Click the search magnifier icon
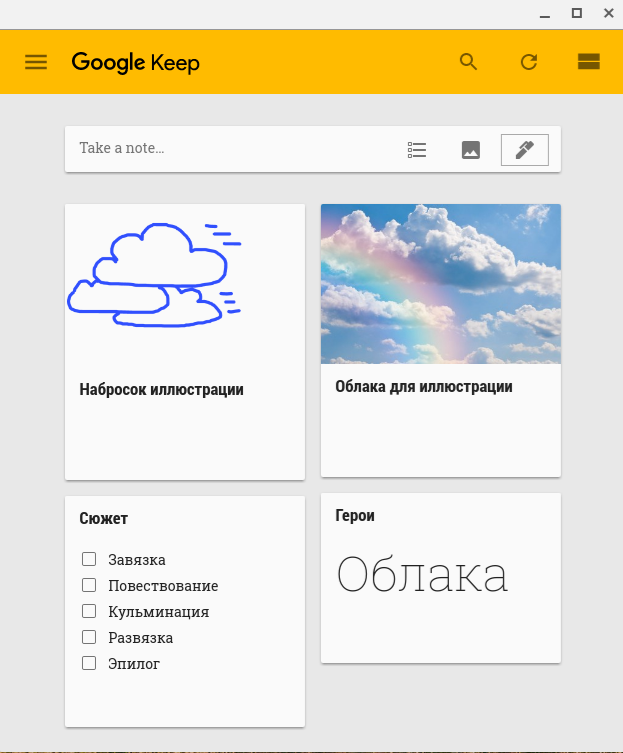Viewport: 623px width, 753px height. (x=468, y=62)
